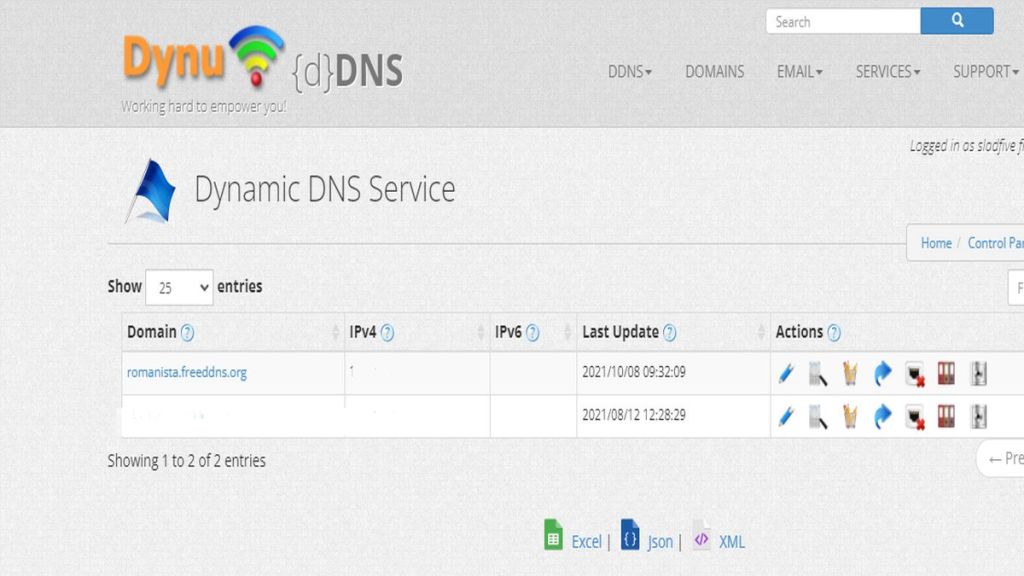Expand the EMAIL navigation menu
Screen dimensions: 1024x576
799,71
